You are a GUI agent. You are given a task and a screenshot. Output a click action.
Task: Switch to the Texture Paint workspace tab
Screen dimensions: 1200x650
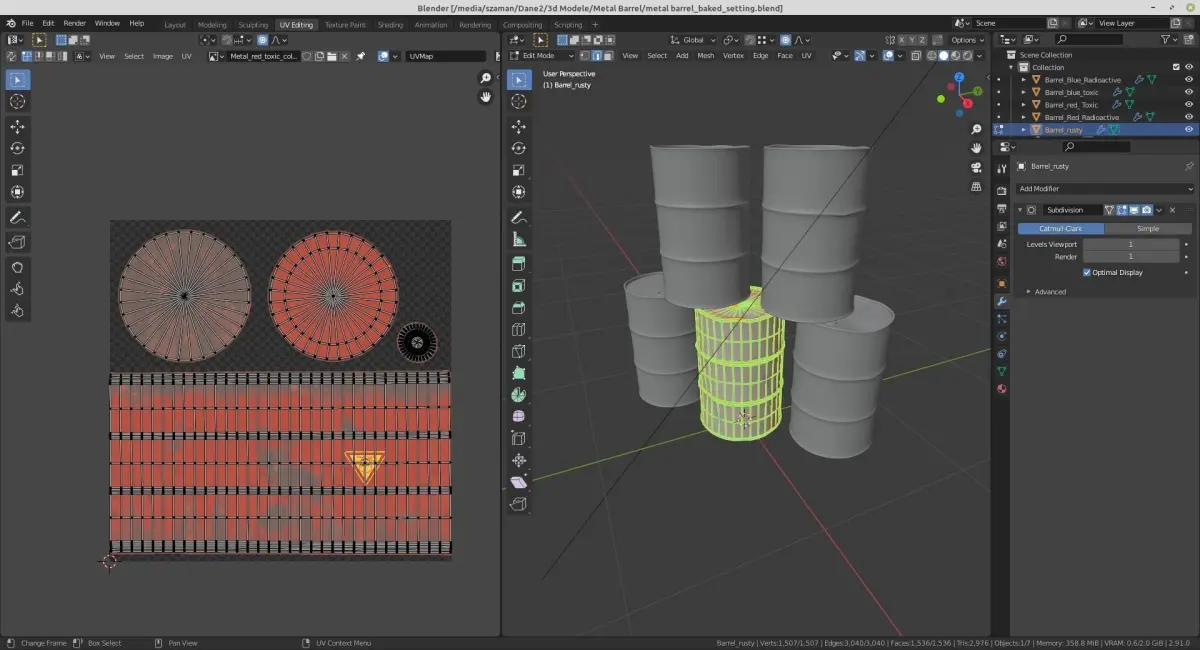(346, 24)
